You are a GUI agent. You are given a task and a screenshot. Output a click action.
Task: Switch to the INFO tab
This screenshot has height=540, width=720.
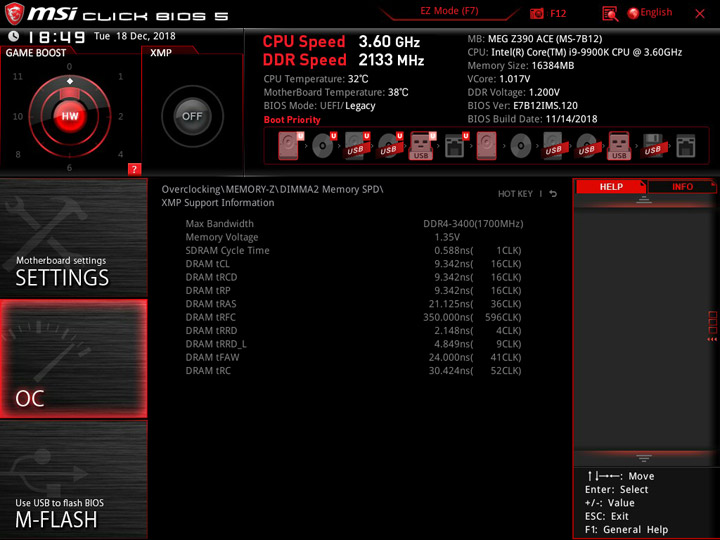coord(682,187)
